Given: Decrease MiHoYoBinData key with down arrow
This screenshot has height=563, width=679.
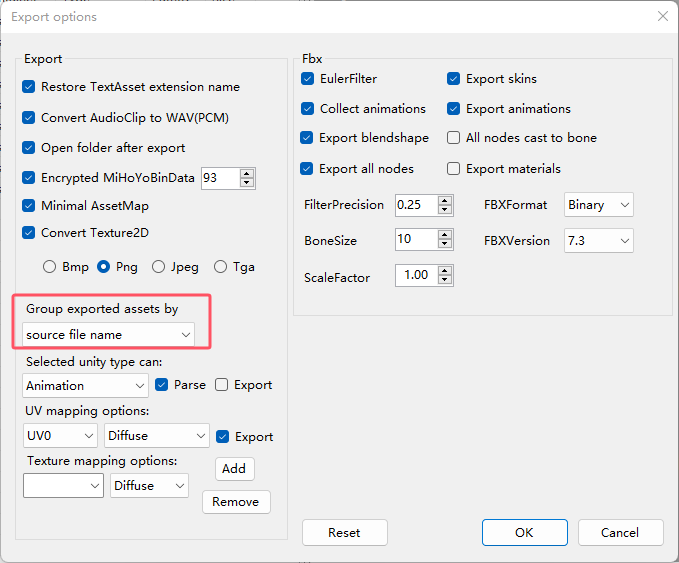Looking at the screenshot, I should (x=247, y=183).
